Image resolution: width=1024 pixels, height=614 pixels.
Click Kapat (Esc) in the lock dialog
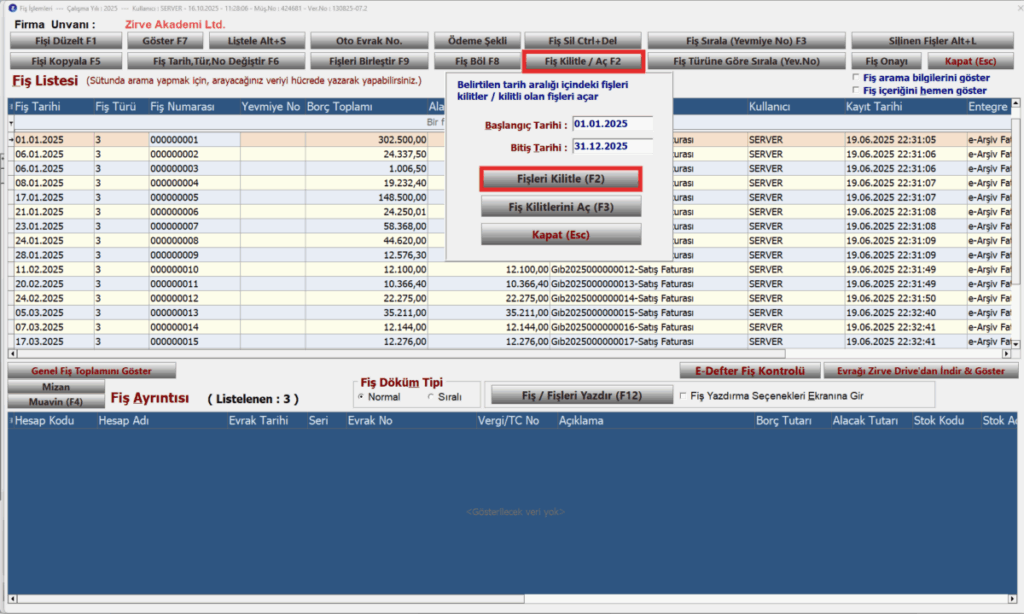coord(561,234)
